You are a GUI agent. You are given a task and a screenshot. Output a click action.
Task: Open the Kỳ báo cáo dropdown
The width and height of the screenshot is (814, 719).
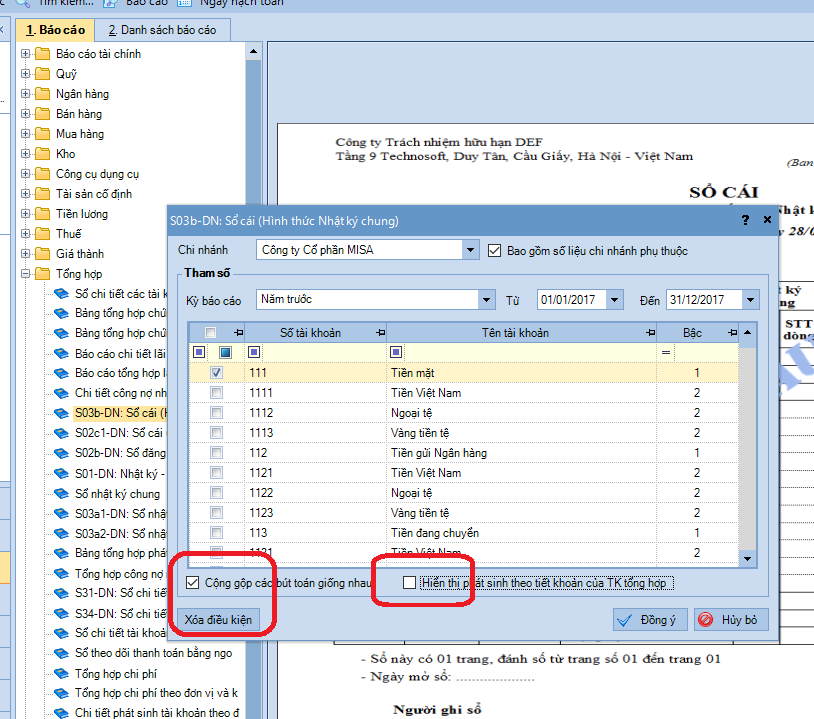486,300
